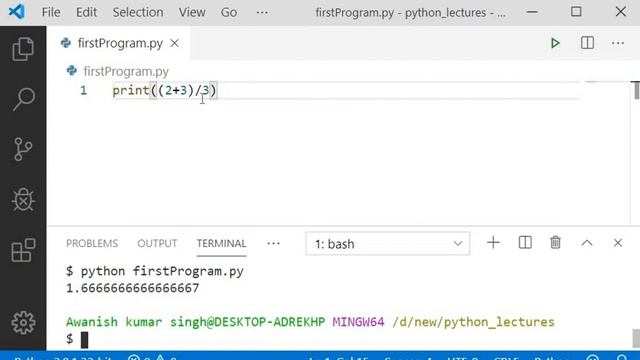Open the Search view in activity bar
Image resolution: width=640 pixels, height=360 pixels.
pos(23,99)
